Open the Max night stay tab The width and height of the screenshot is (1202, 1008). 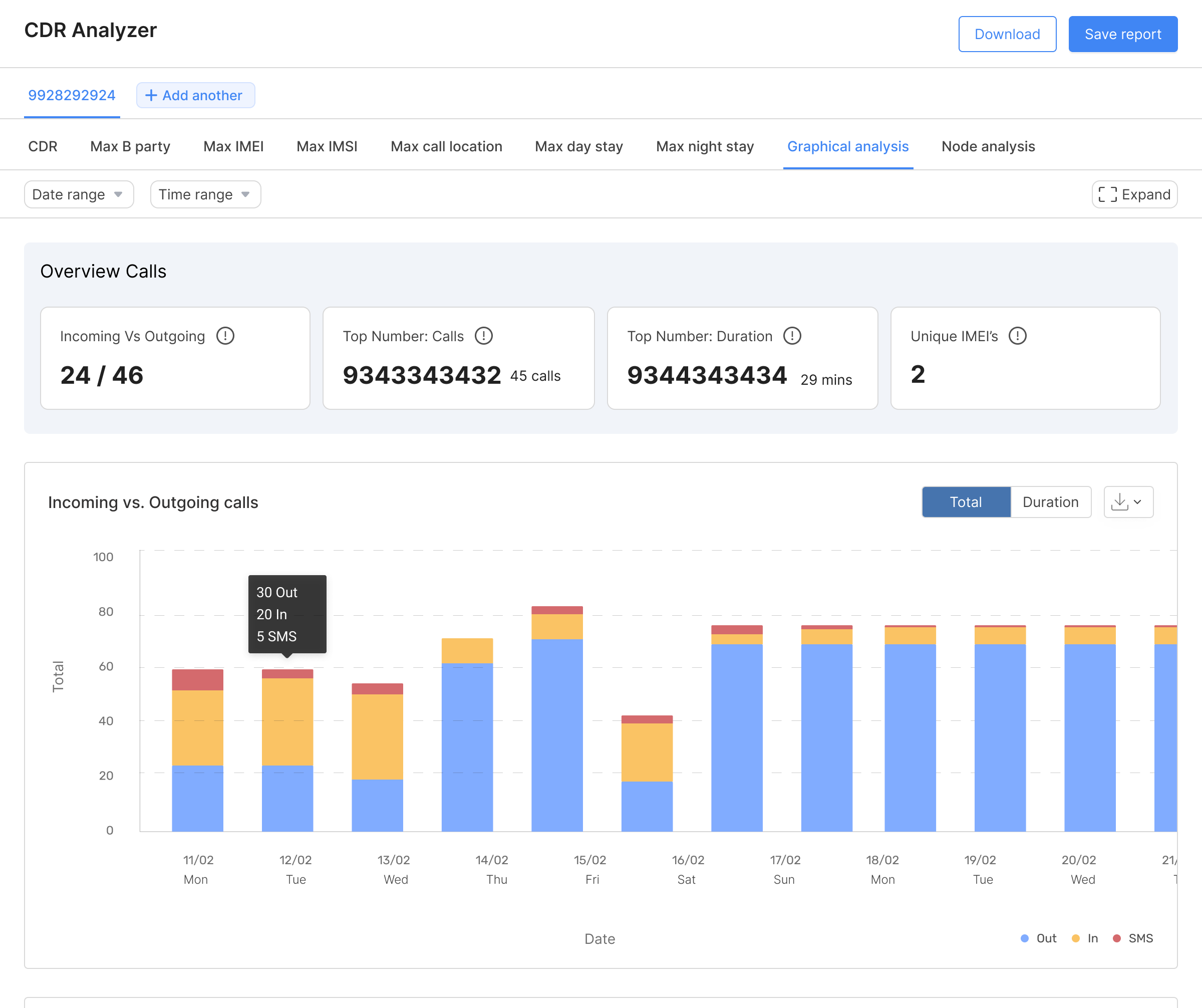705,146
